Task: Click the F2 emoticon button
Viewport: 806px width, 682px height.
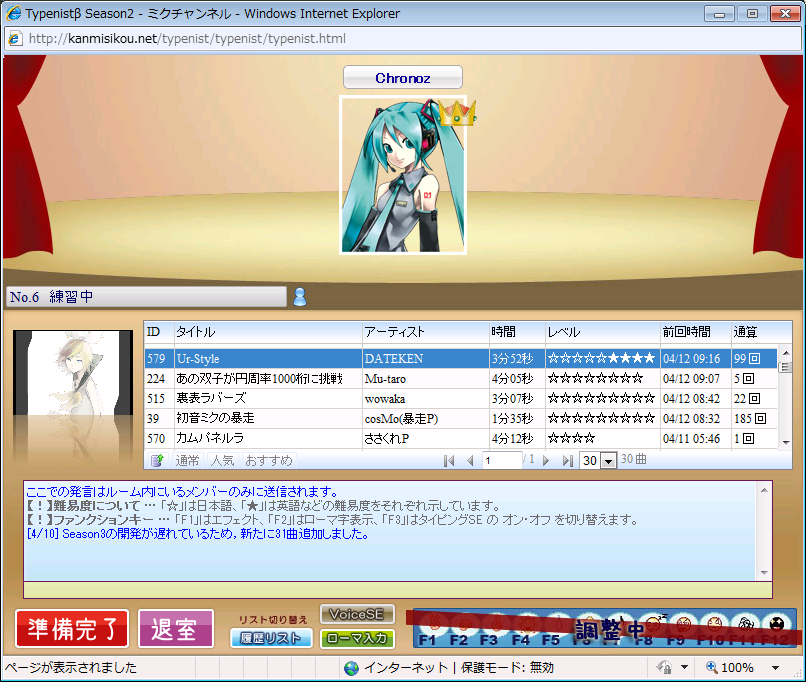Action: point(459,629)
